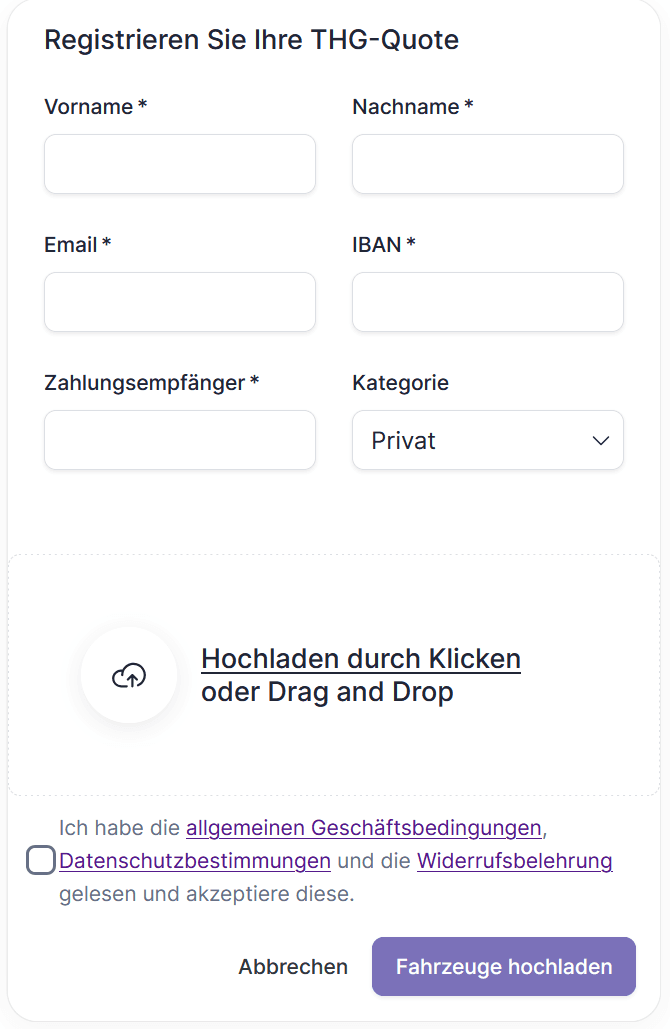Click the Fahrzeuge hochladen button
The image size is (670, 1029).
(504, 967)
